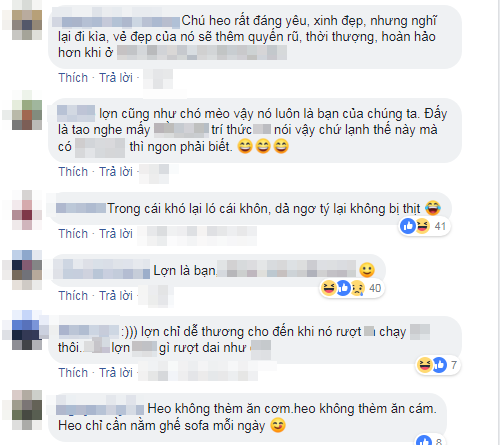Click the like reaction icon beside the 7 count
This screenshot has height=445, width=500.
tap(439, 365)
